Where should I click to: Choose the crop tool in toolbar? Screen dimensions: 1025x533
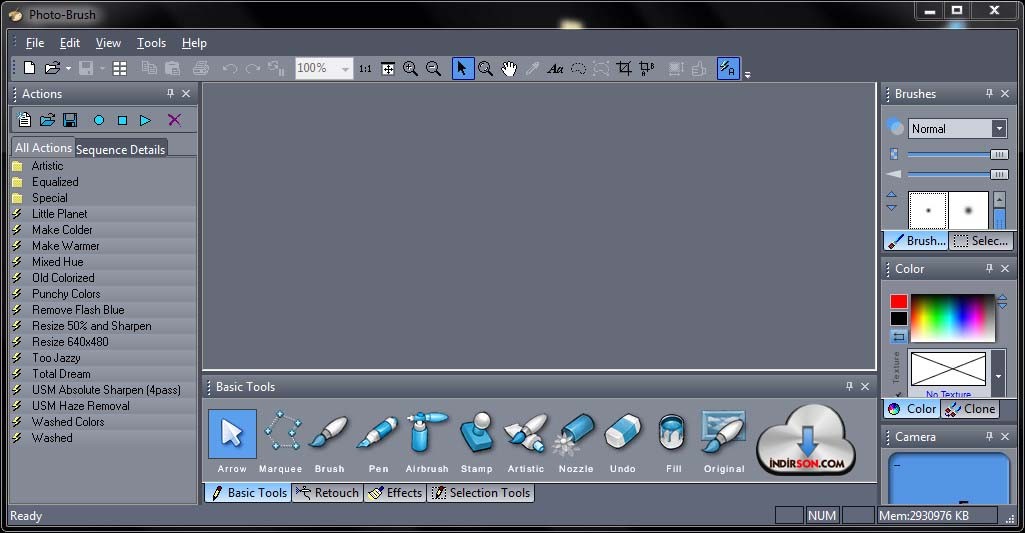624,68
